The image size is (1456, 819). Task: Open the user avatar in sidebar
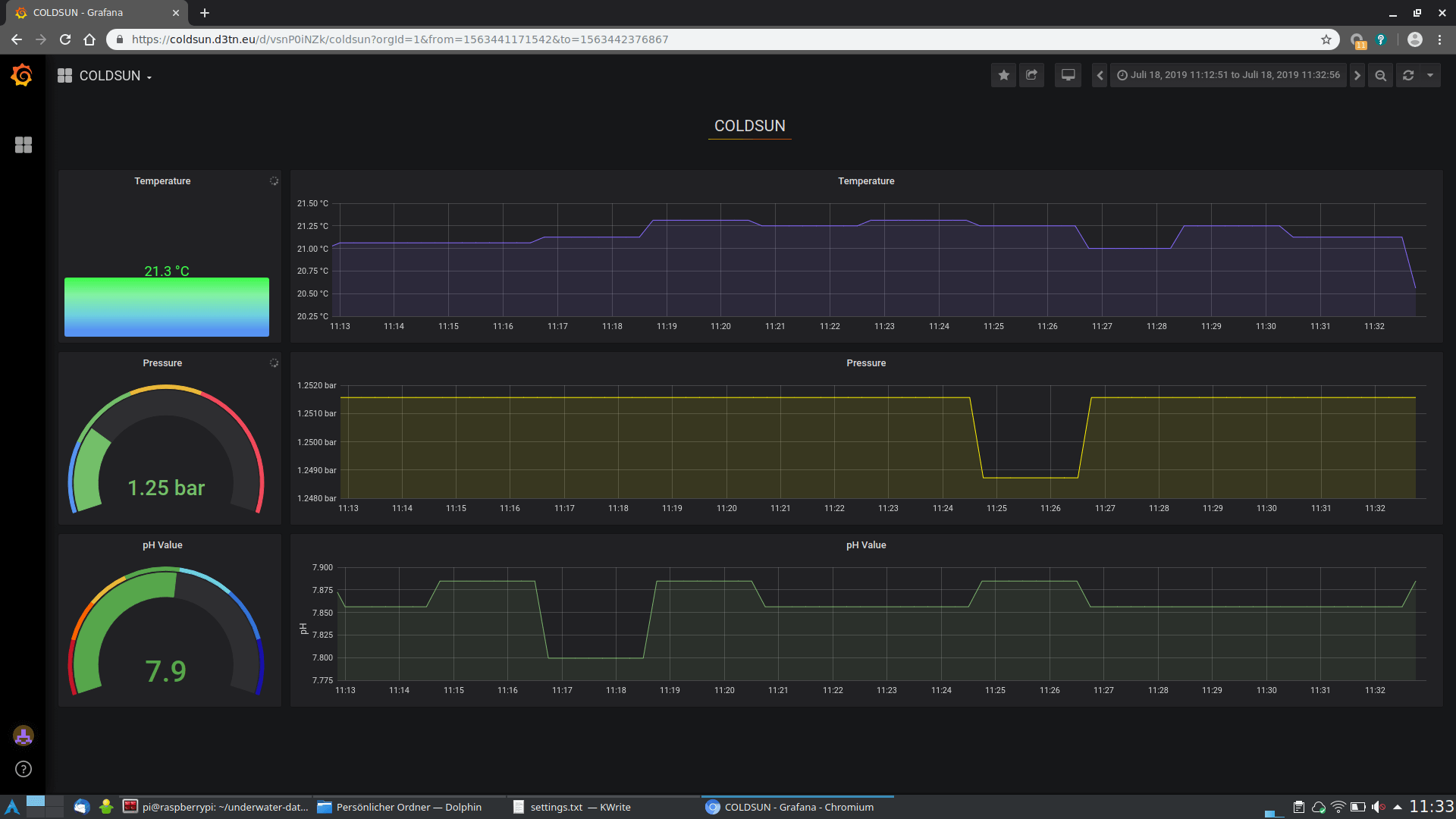24,736
